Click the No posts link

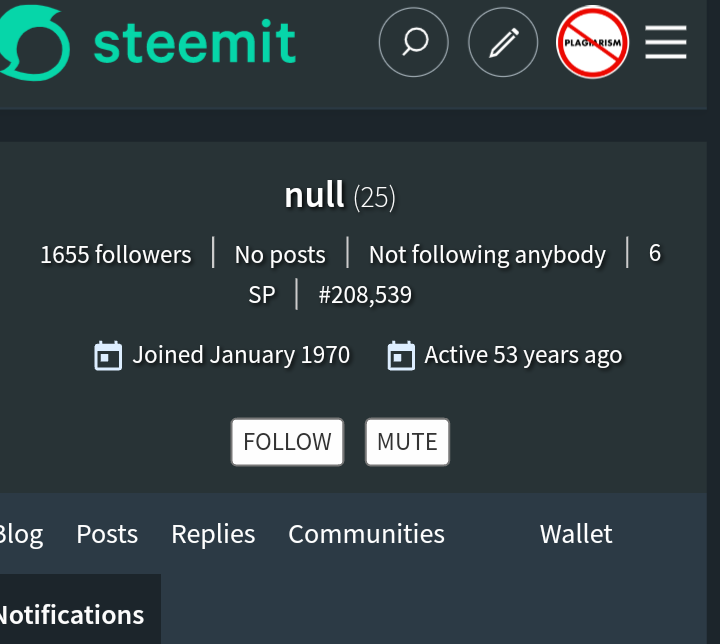pos(280,255)
